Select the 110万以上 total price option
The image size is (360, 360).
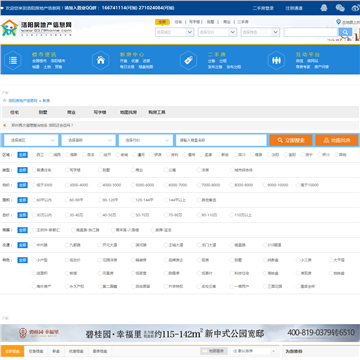(241, 215)
